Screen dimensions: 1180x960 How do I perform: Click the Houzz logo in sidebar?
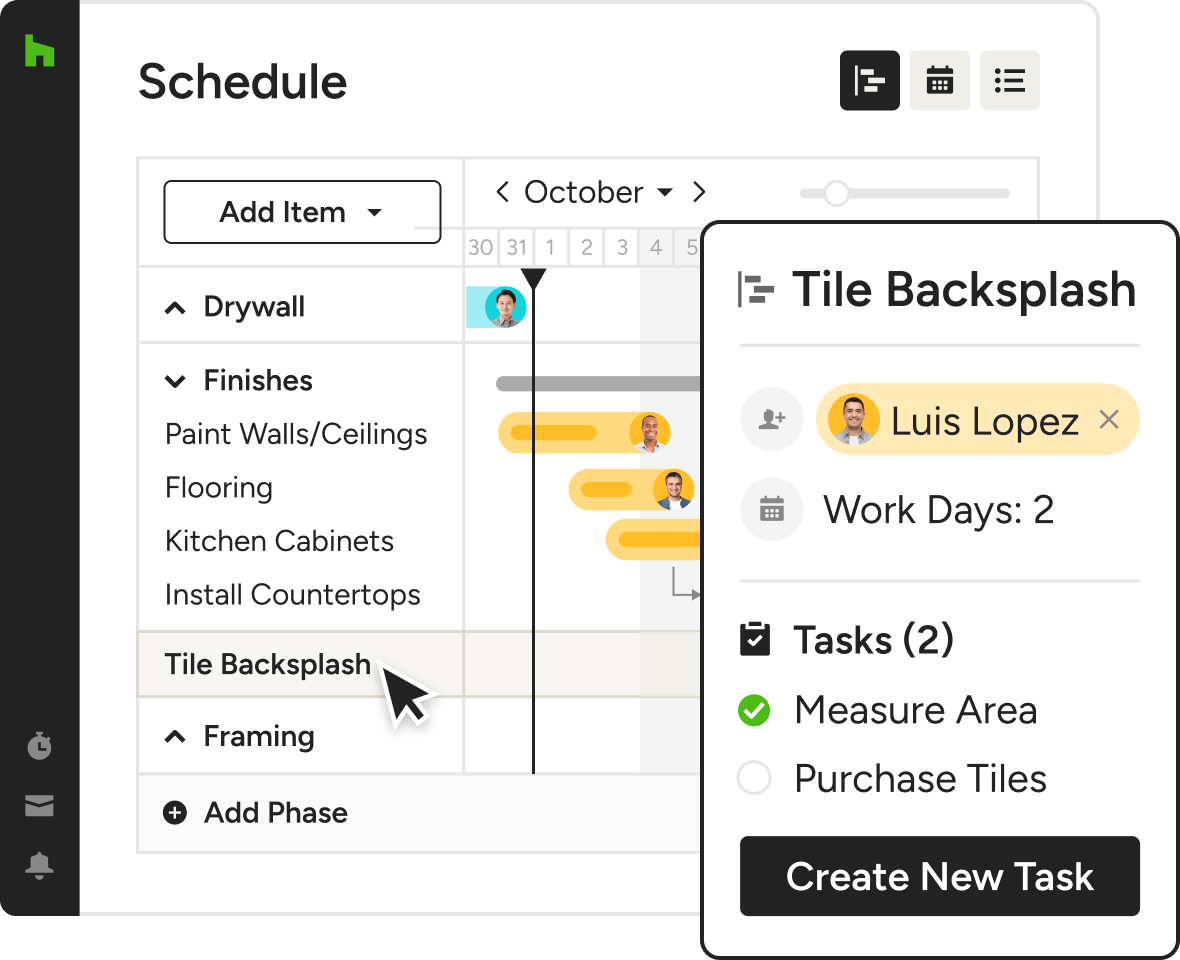(x=39, y=50)
